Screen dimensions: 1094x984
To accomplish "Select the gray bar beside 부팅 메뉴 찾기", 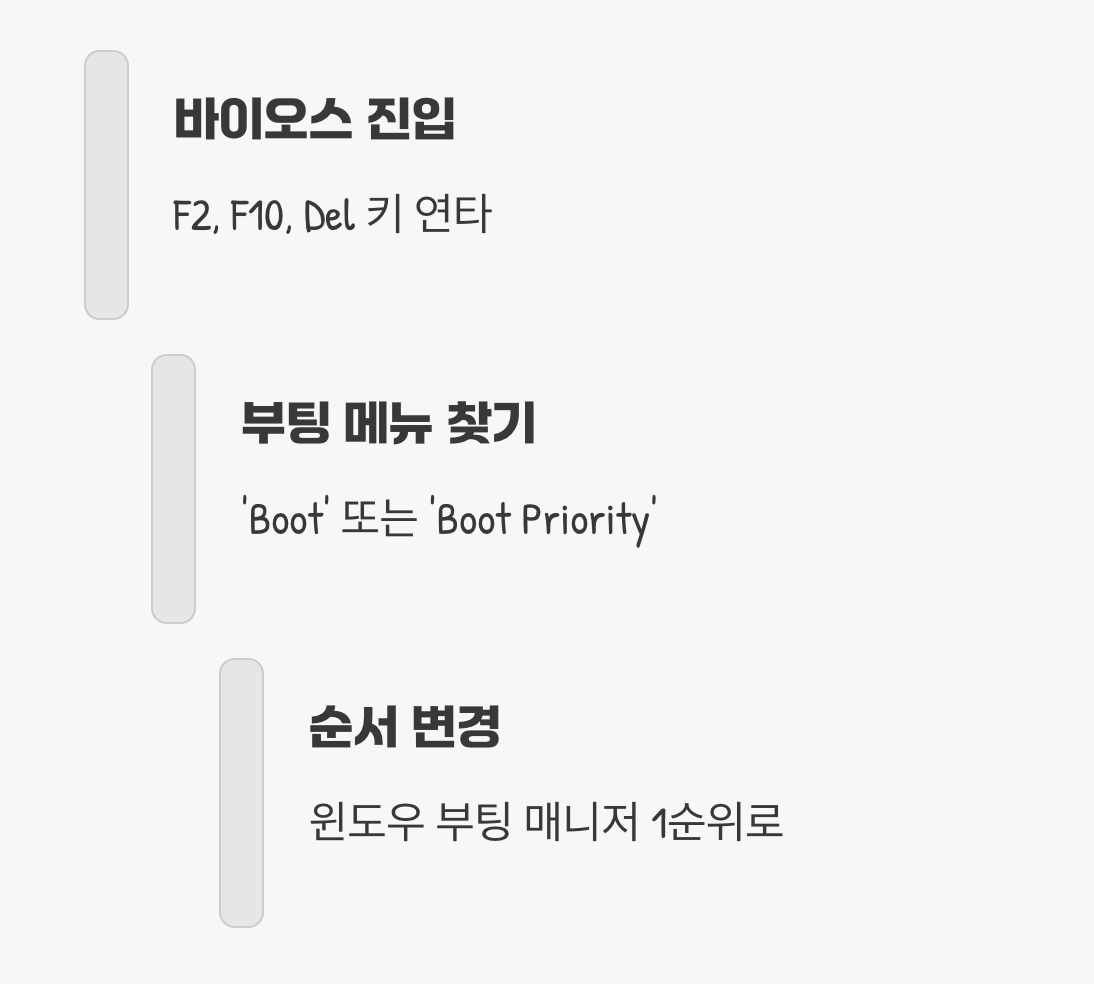I will coord(174,489).
